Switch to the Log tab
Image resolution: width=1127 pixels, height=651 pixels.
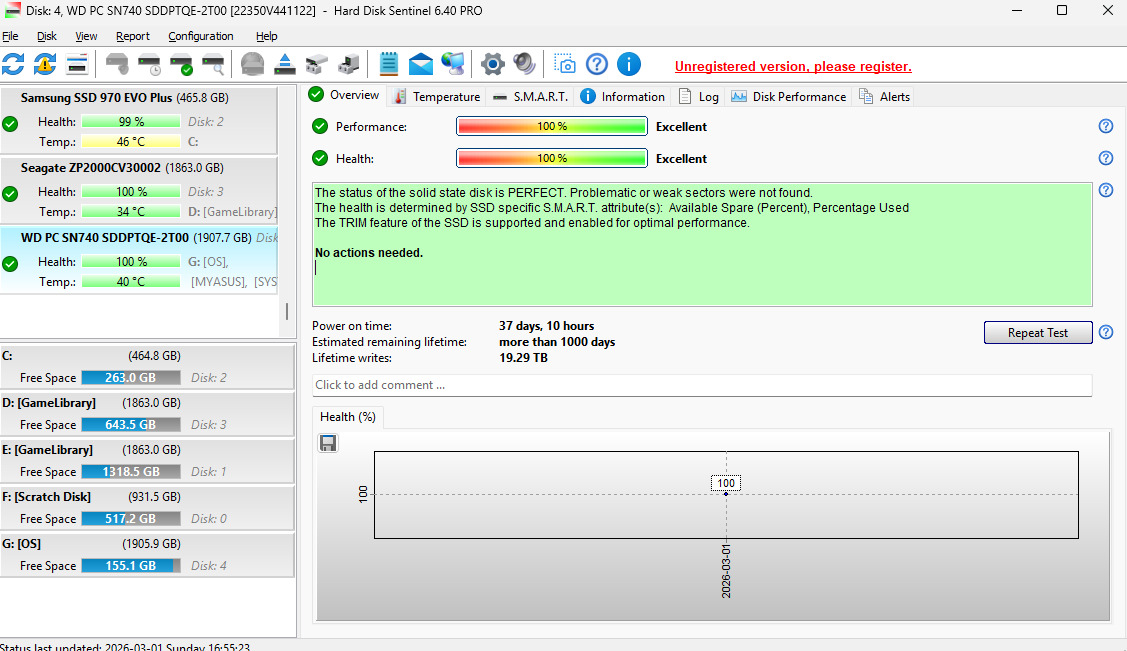[699, 96]
